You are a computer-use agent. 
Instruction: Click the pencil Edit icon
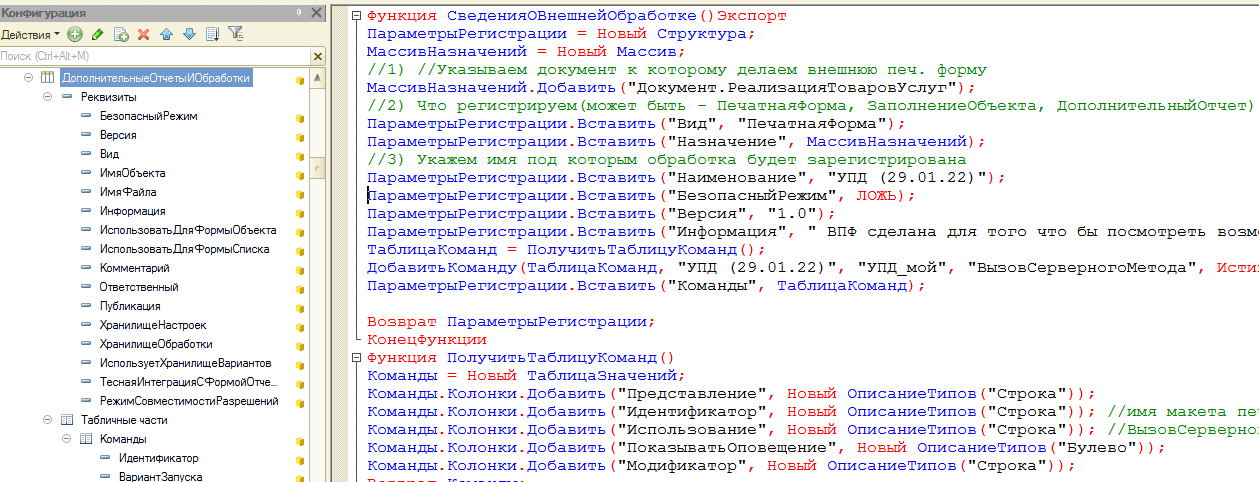(x=97, y=34)
